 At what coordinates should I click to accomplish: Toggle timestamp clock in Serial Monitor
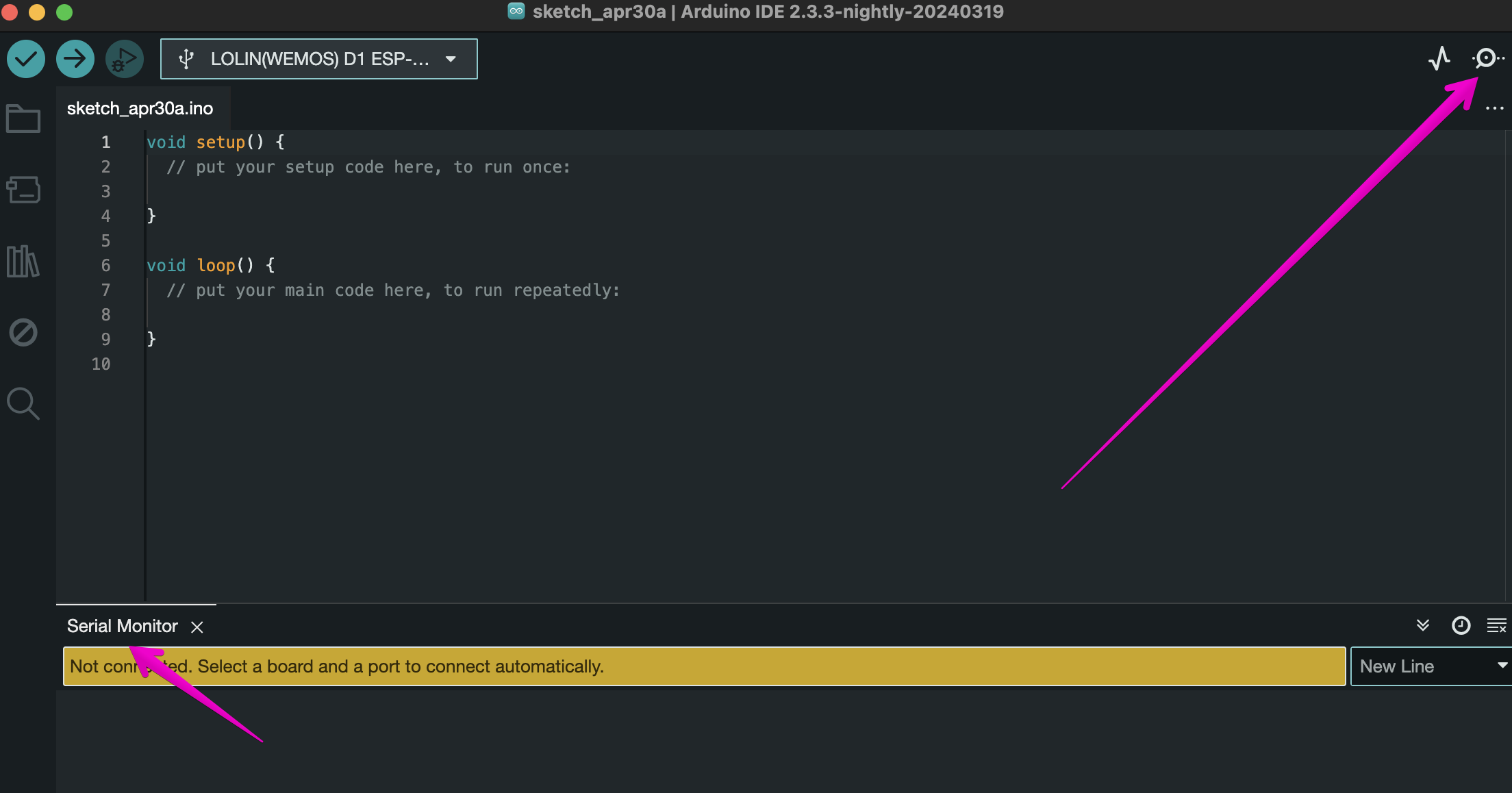click(x=1461, y=625)
